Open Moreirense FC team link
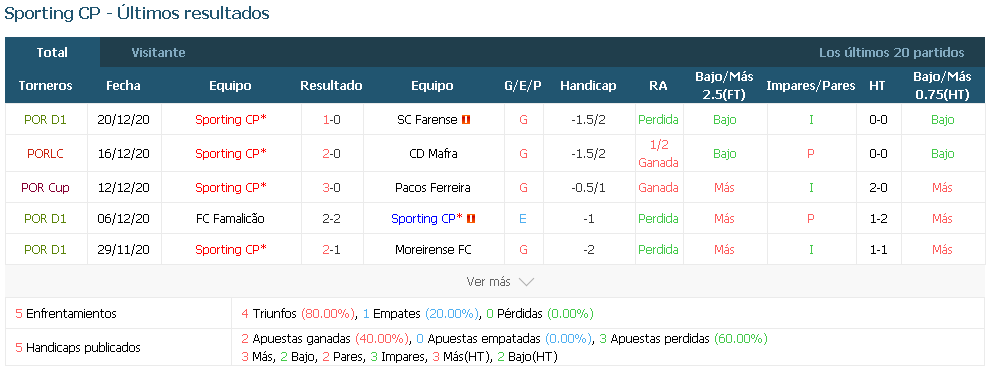Image resolution: width=997 pixels, height=375 pixels. coord(432,250)
